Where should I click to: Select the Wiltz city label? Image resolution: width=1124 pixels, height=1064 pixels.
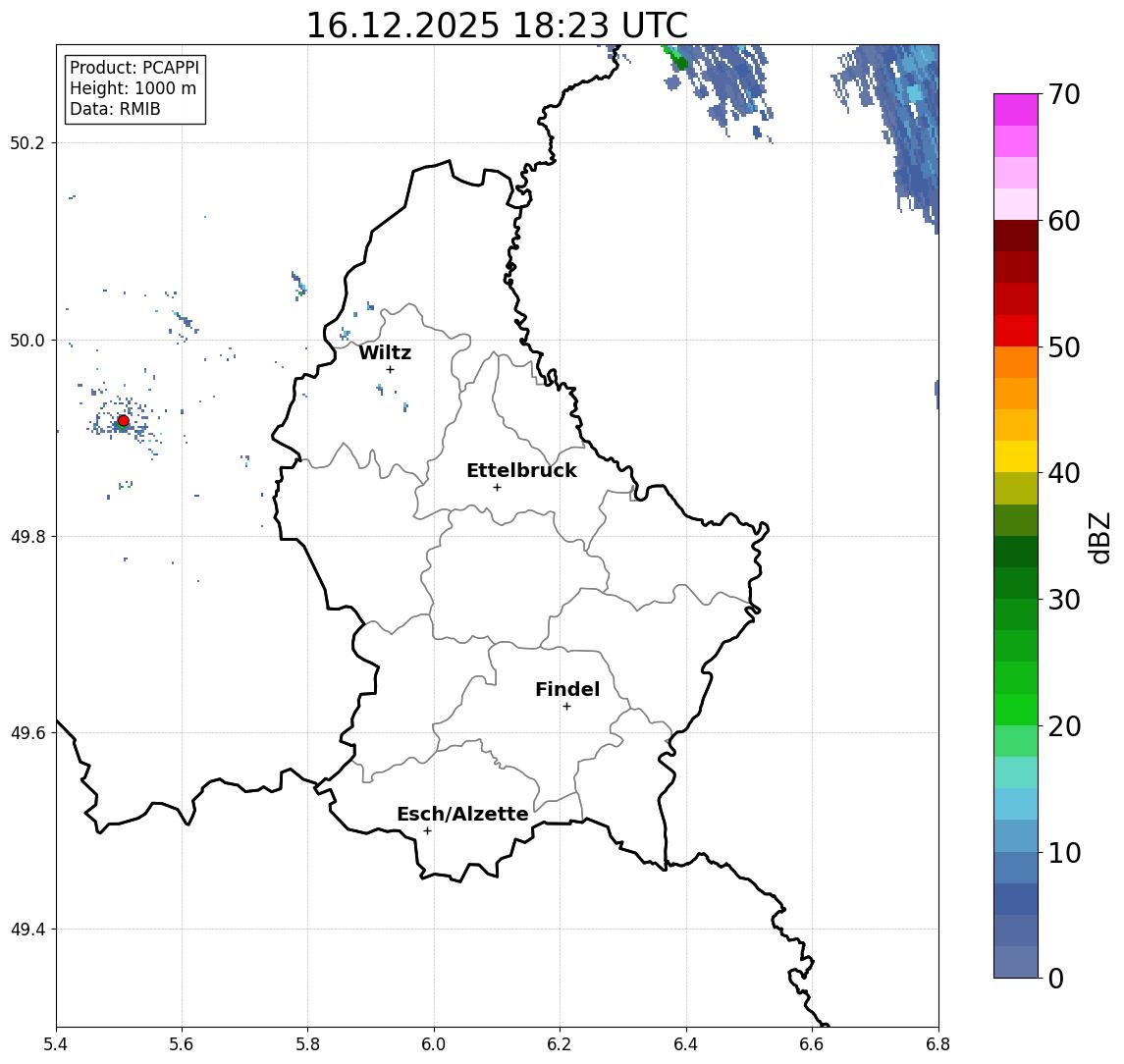385,352
